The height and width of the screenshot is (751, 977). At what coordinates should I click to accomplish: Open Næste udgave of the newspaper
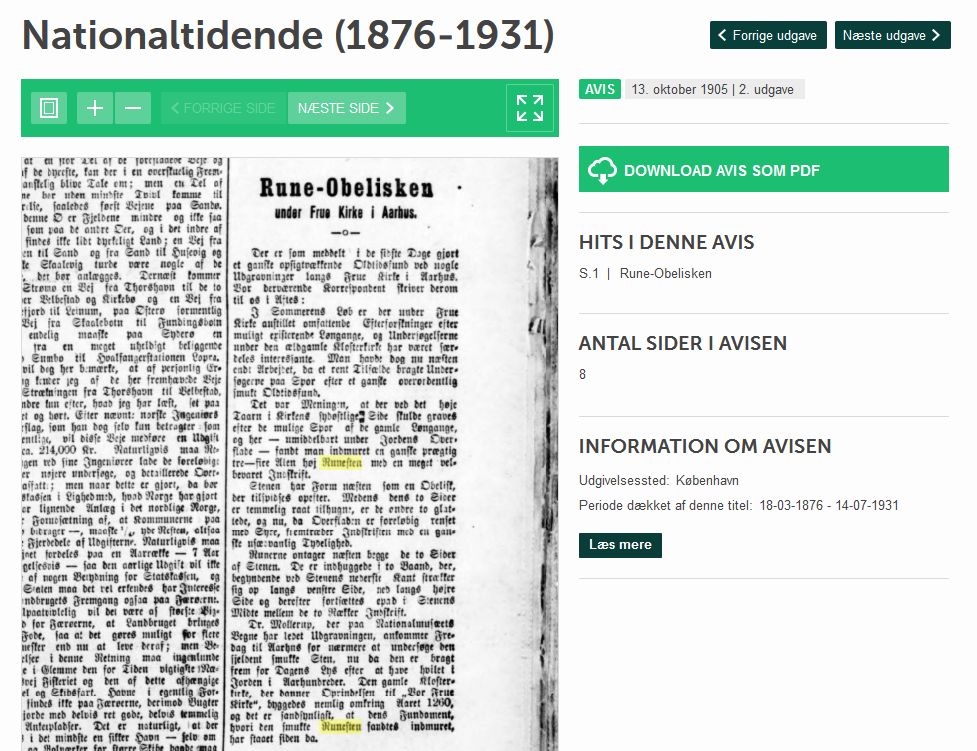[x=892, y=35]
